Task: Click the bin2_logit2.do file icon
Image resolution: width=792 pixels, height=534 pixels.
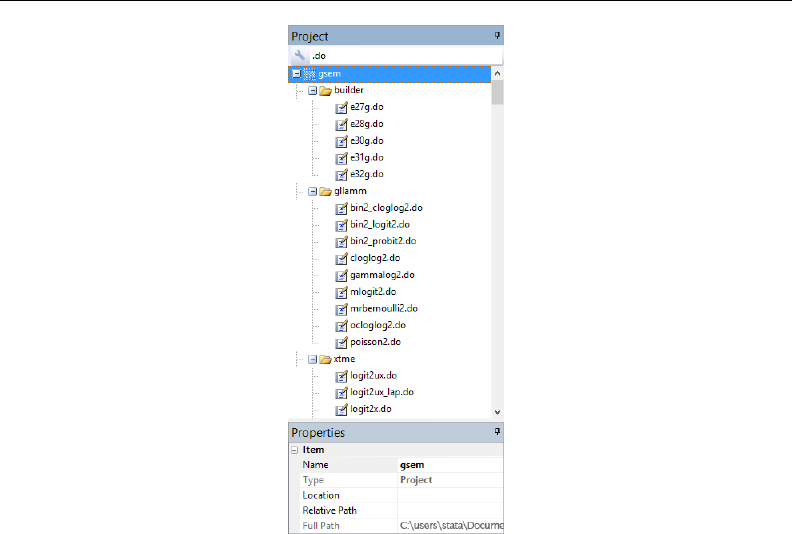Action: [341, 225]
